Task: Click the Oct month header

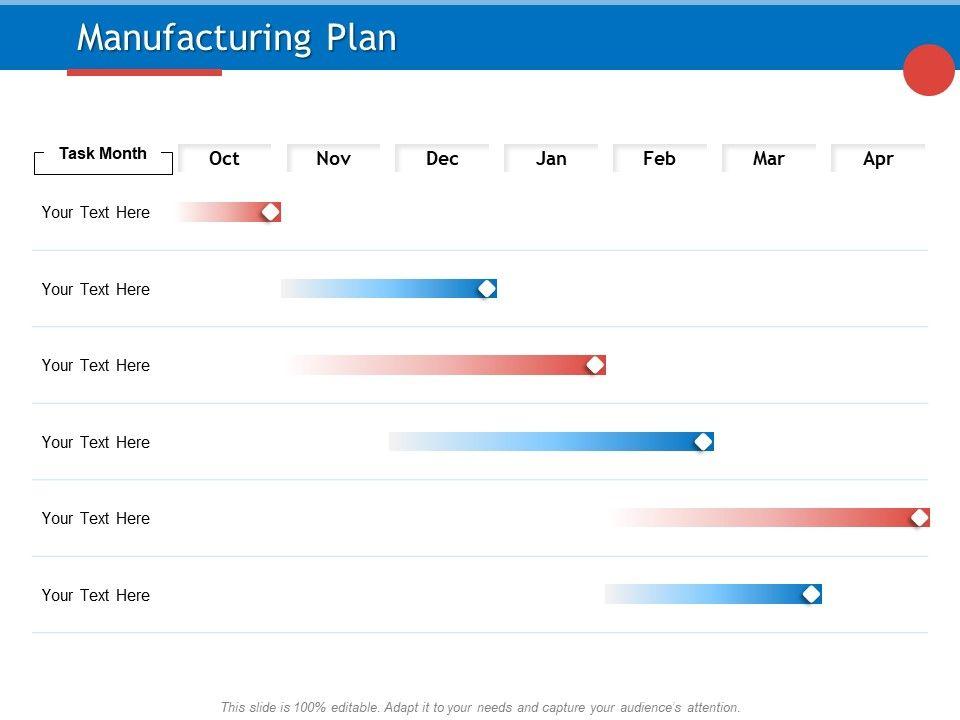Action: [x=225, y=158]
